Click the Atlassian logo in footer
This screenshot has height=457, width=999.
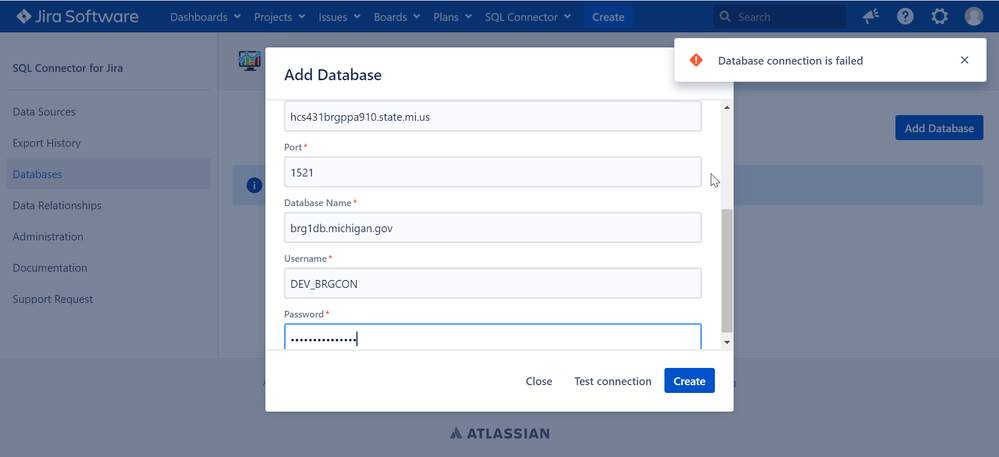(500, 433)
